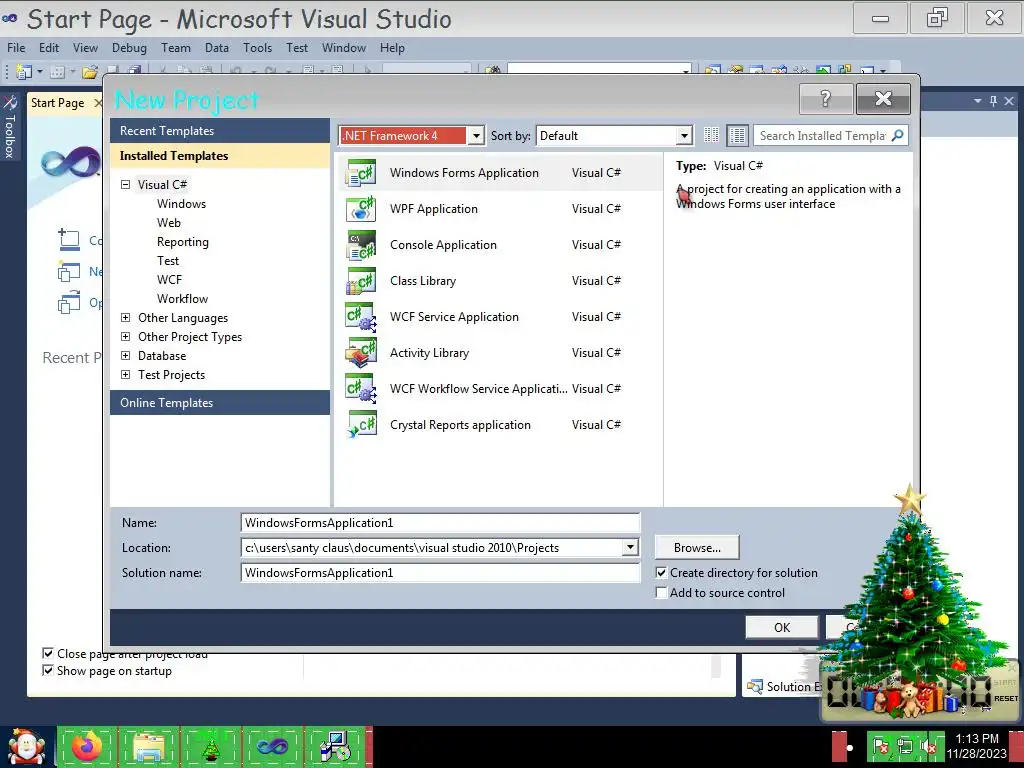Launch Firefox from the taskbar
This screenshot has width=1024, height=768.
click(87, 746)
